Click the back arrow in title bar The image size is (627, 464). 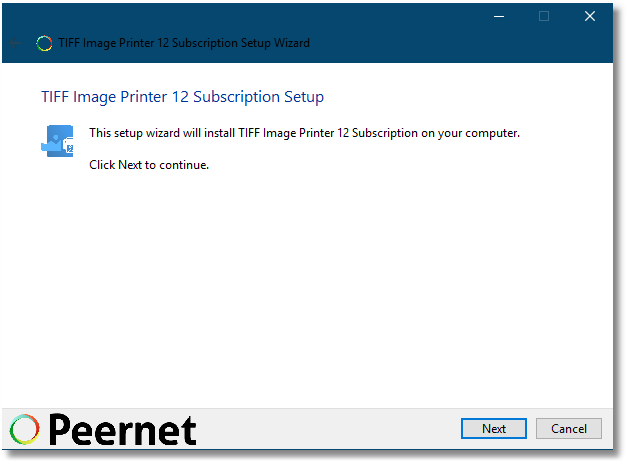[15, 43]
